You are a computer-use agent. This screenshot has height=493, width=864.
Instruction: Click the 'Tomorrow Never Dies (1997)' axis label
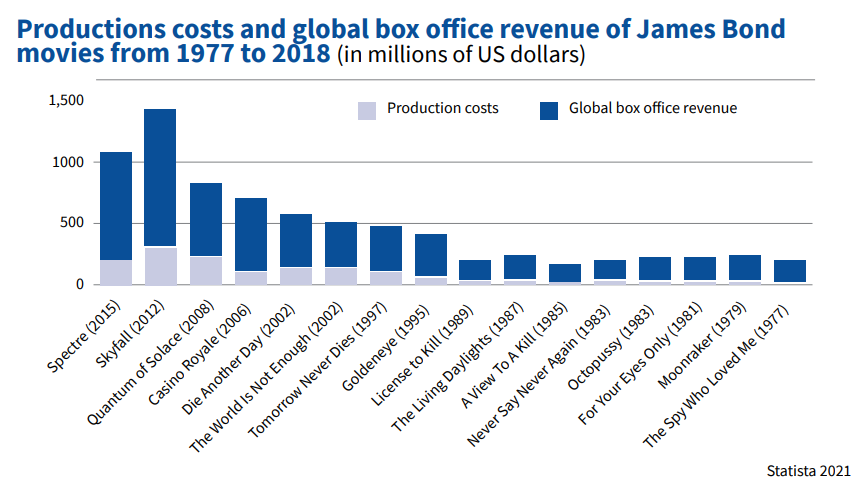318,370
